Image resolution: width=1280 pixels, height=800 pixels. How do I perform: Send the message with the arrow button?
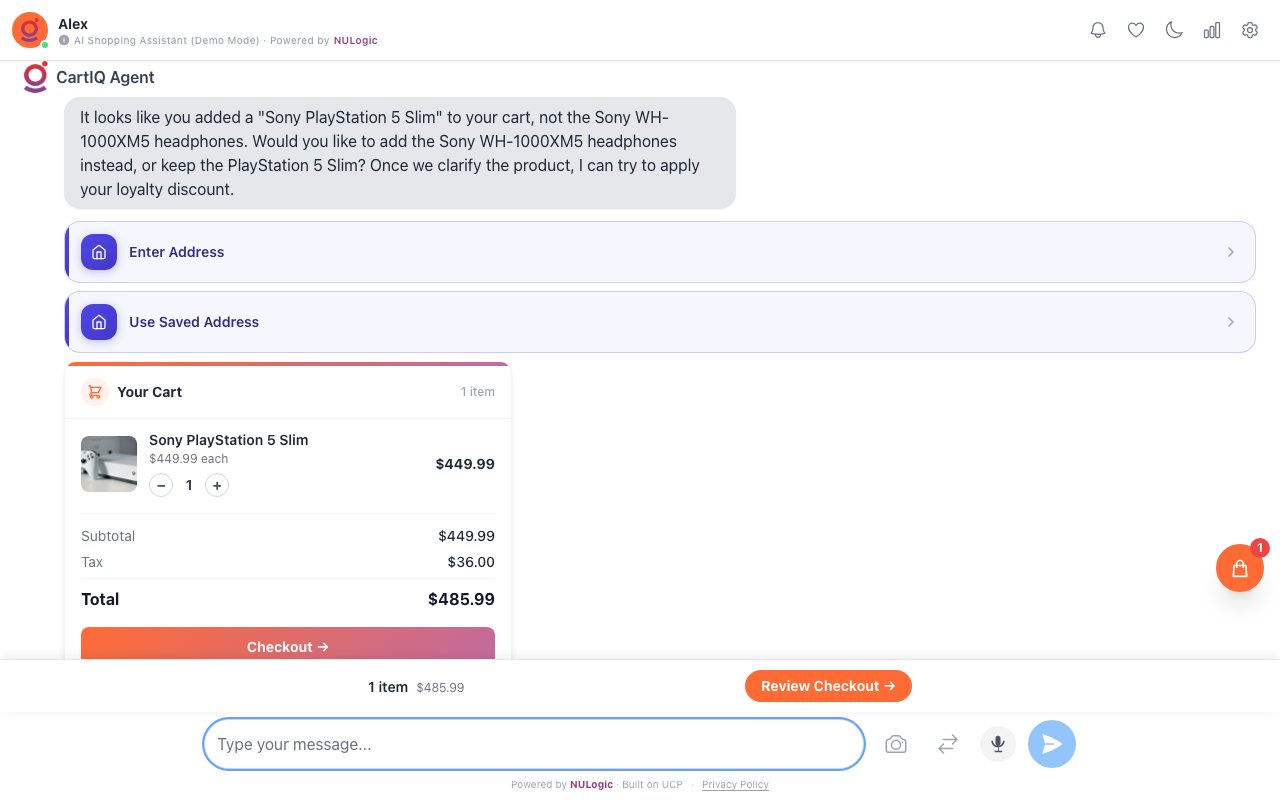click(x=1052, y=744)
